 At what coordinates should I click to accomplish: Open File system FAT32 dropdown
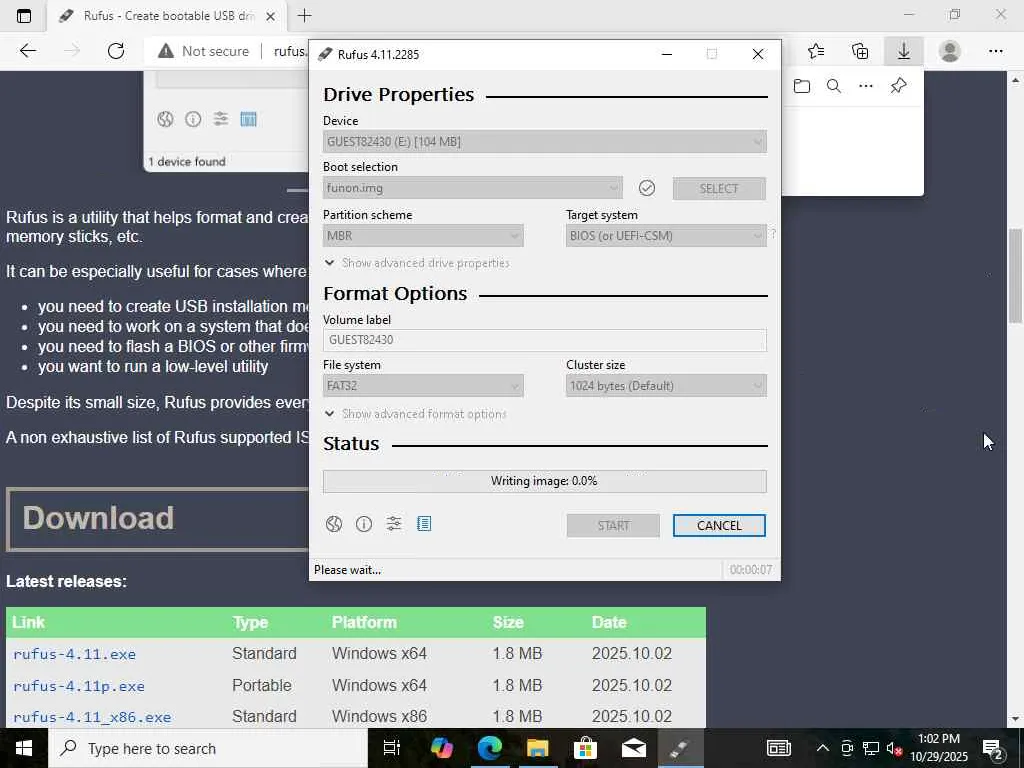423,386
